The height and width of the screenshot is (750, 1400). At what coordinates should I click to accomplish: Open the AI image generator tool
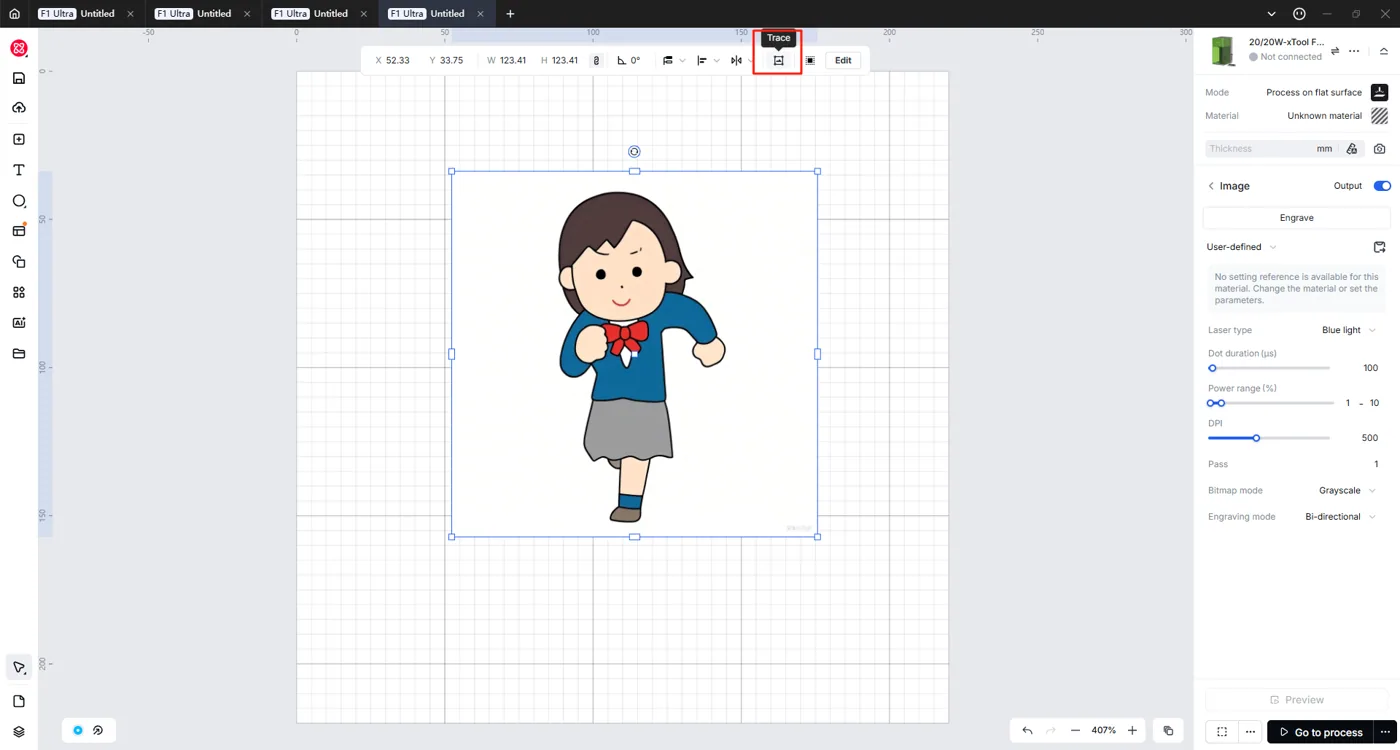pyautogui.click(x=18, y=323)
